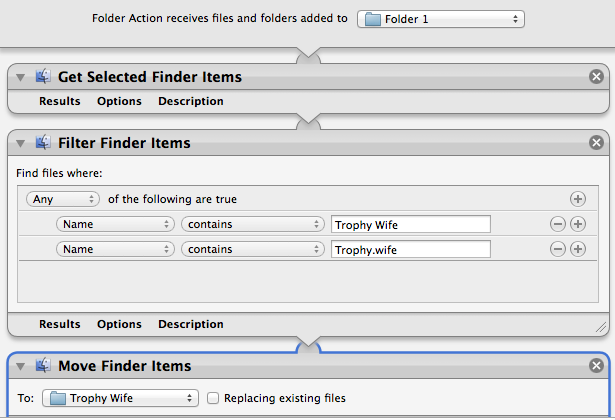This screenshot has width=615, height=420.
Task: Click the 'Find files where:' label
Action: [59, 173]
